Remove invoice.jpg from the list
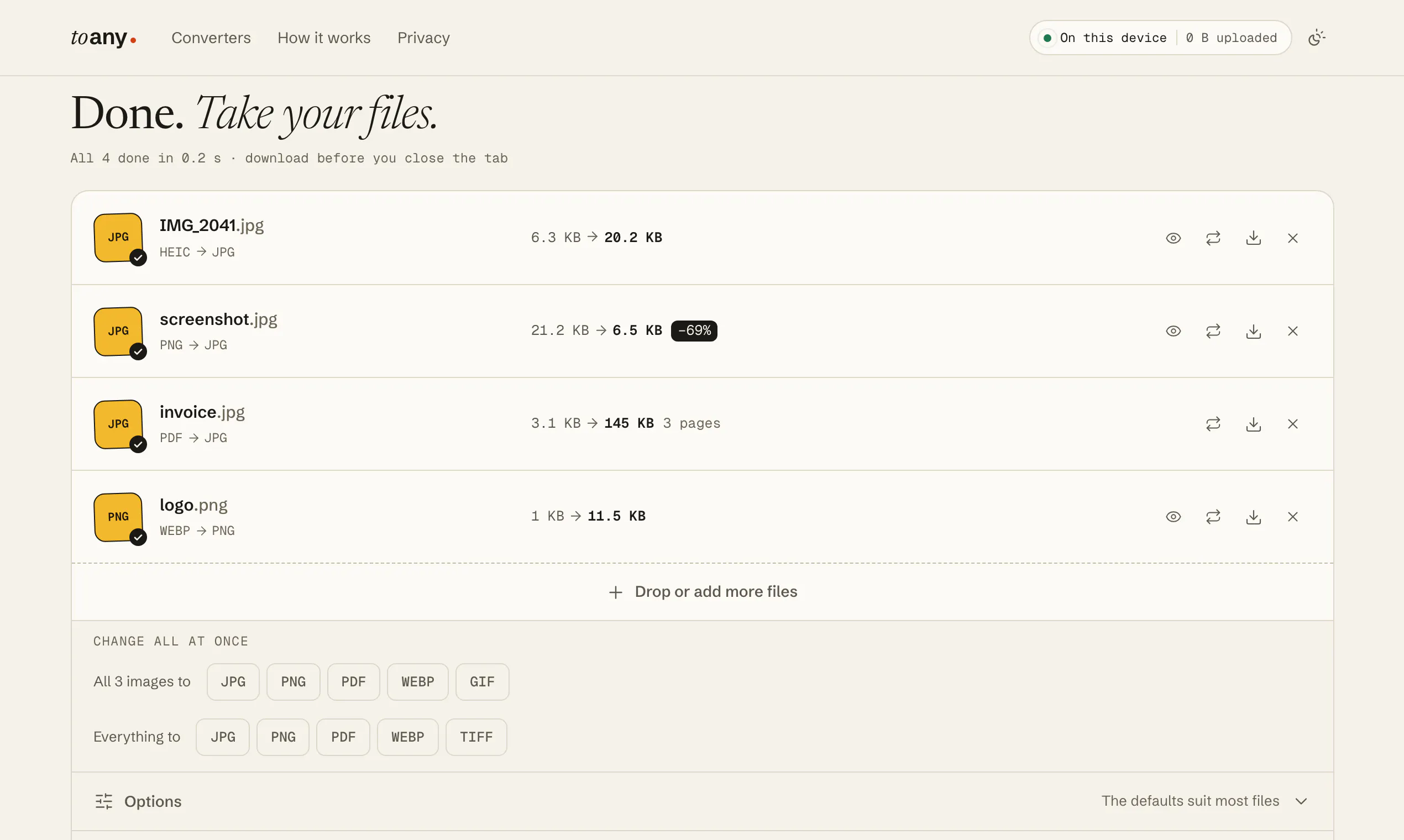The width and height of the screenshot is (1404, 840). click(1292, 424)
